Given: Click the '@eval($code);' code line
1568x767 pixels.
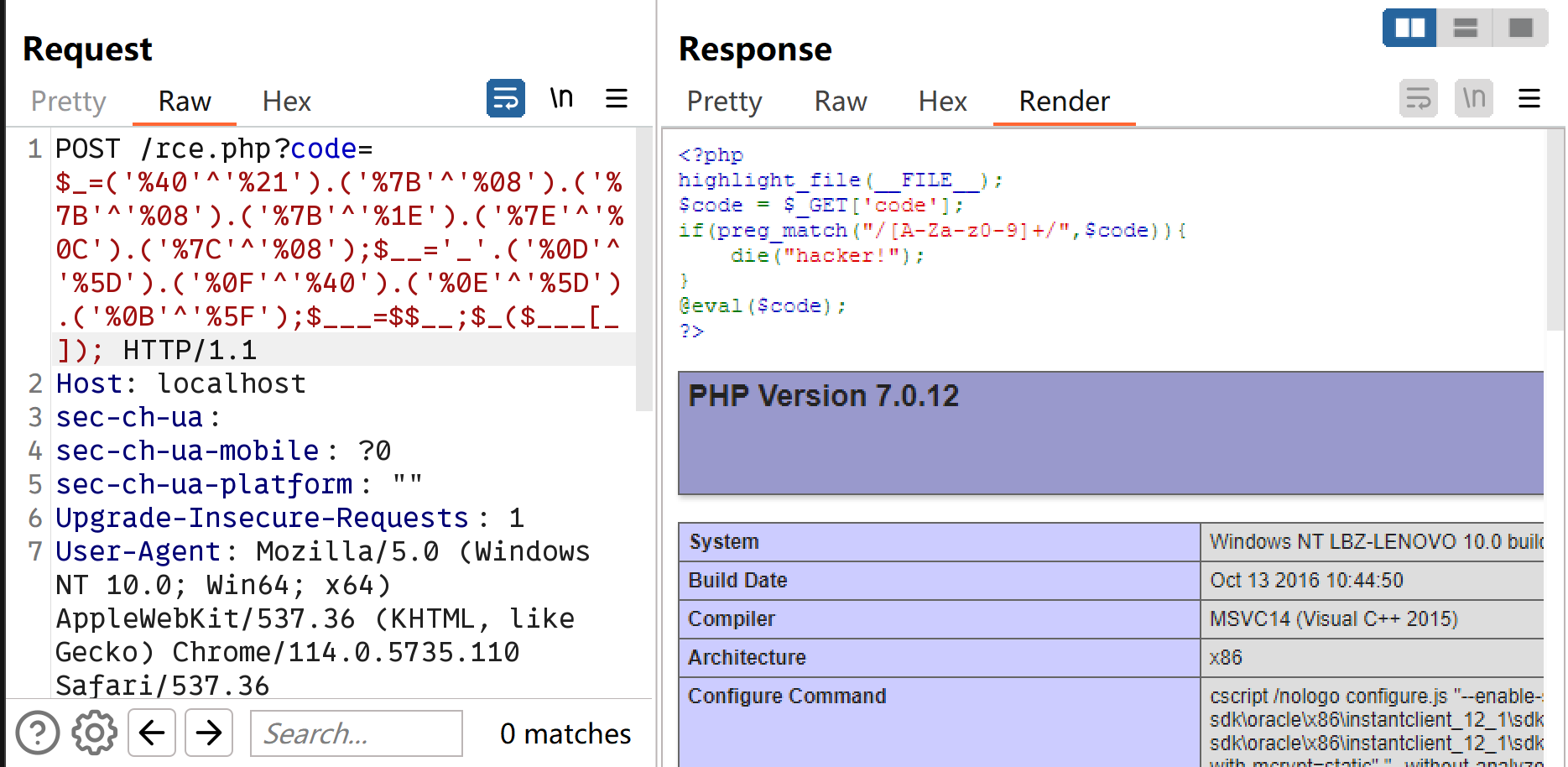Looking at the screenshot, I should (762, 306).
